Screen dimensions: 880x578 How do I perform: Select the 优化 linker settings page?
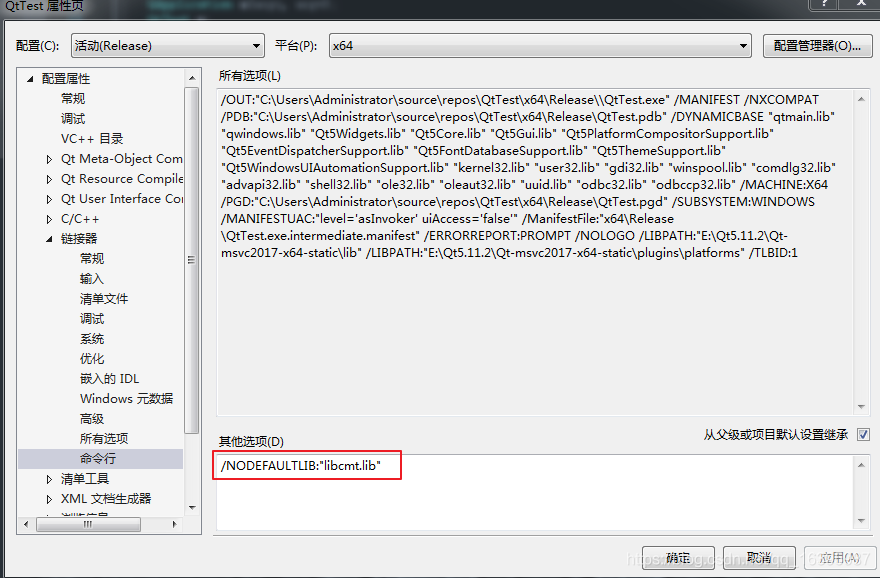click(91, 358)
